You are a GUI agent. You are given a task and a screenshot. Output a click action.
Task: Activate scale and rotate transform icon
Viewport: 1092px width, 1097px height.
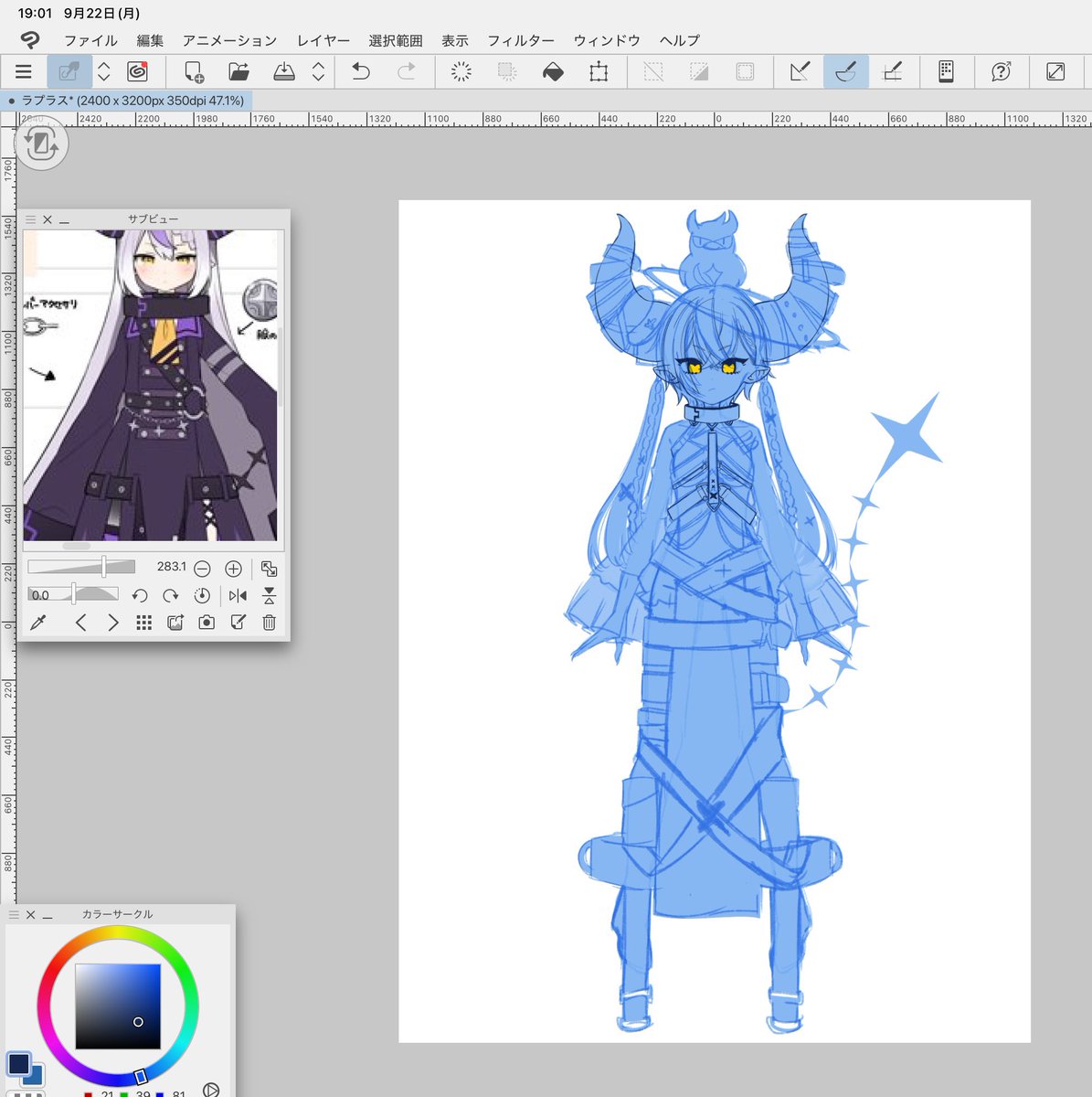pyautogui.click(x=599, y=71)
